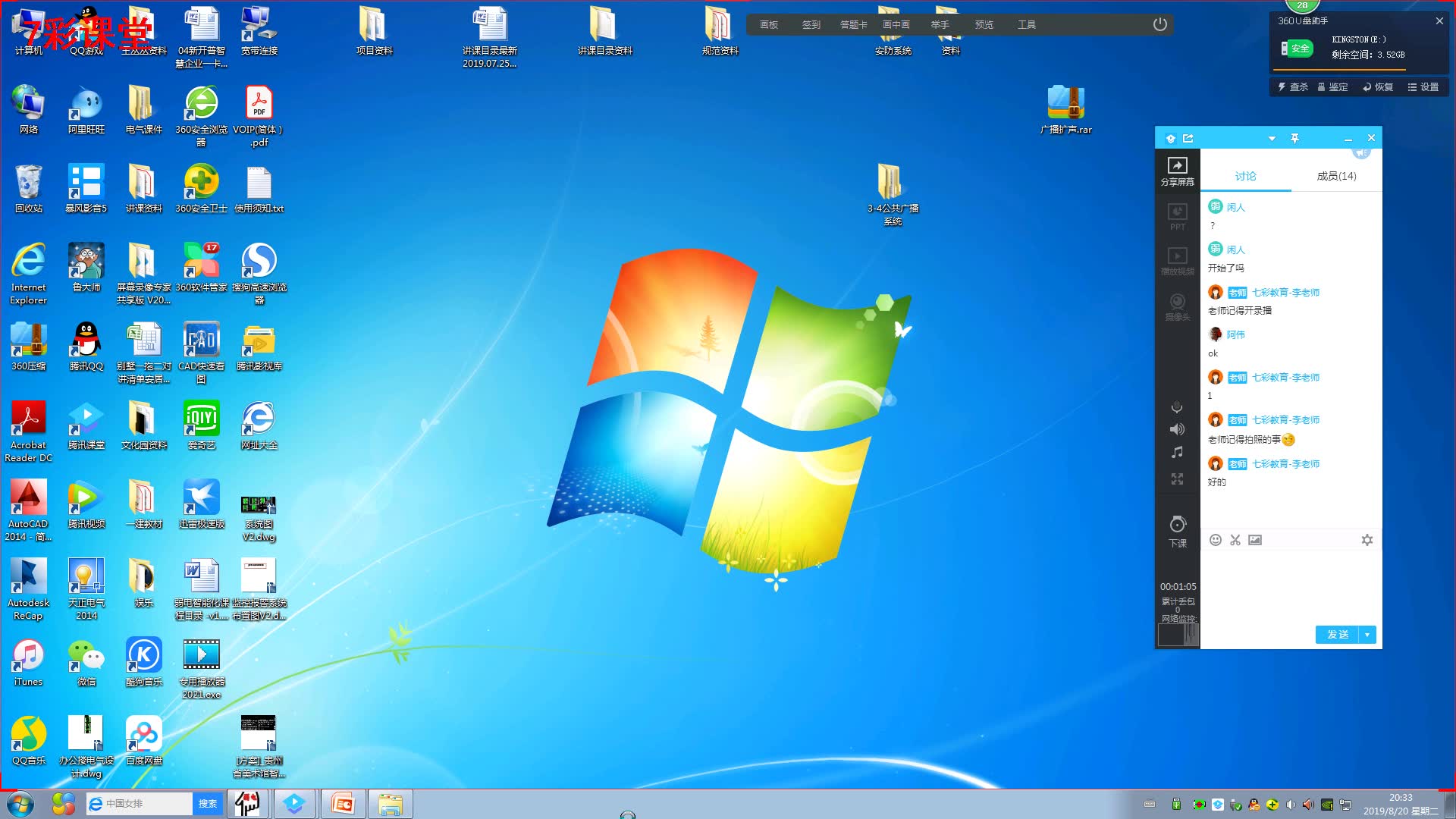This screenshot has height=819, width=1456.
Task: Open the title bar dropdown arrow menu
Action: point(1272,138)
